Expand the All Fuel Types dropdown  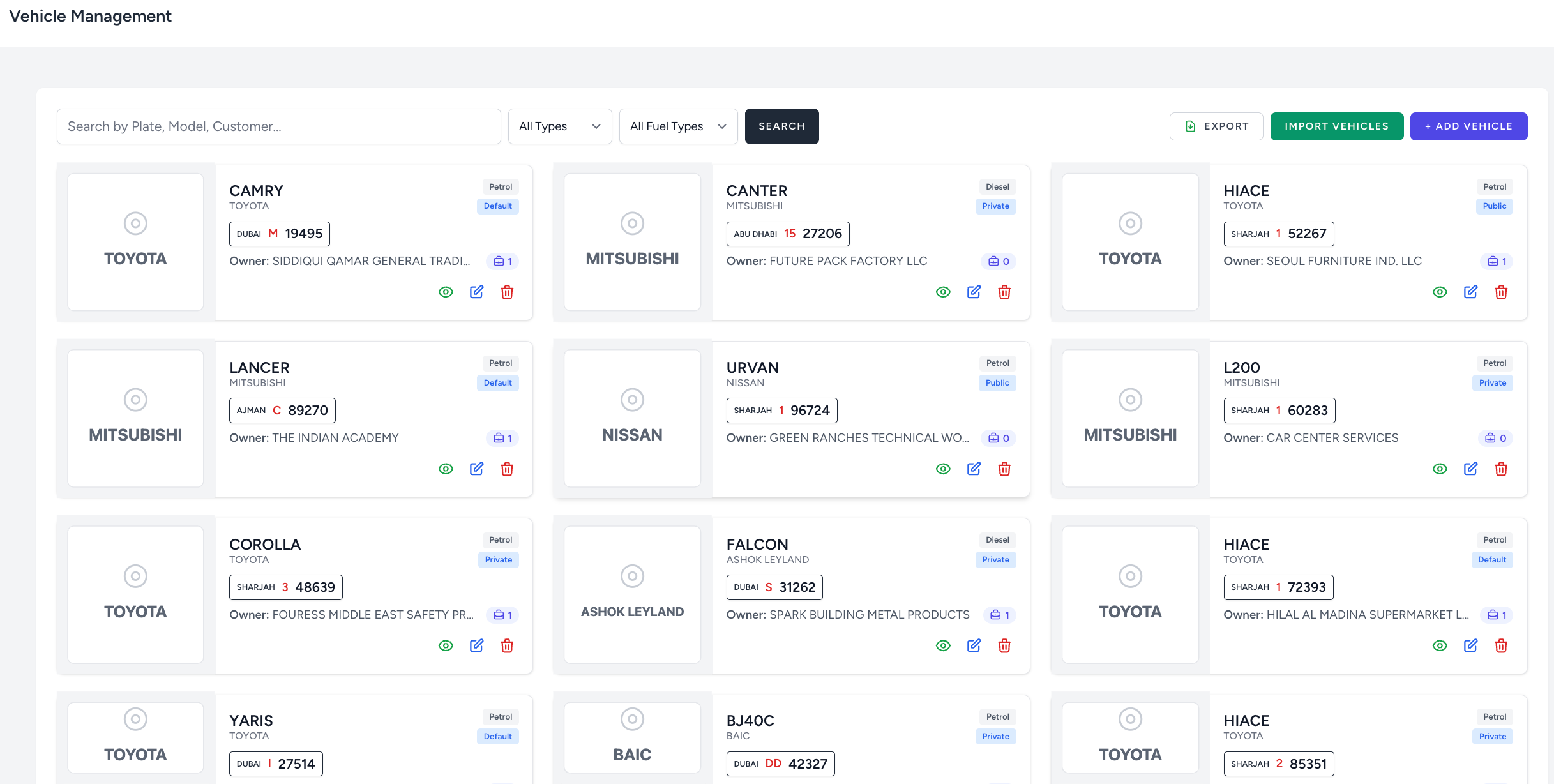(x=678, y=126)
